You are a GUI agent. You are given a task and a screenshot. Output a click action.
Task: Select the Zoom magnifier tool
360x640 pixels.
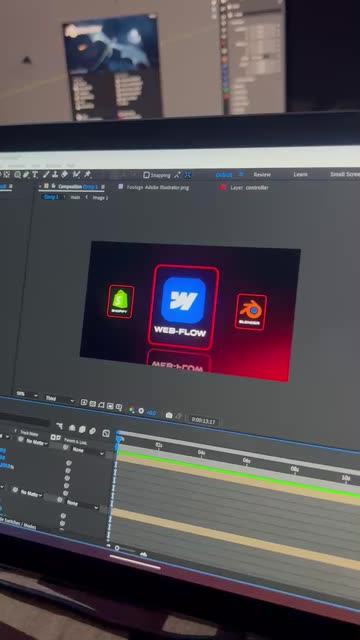[18, 175]
